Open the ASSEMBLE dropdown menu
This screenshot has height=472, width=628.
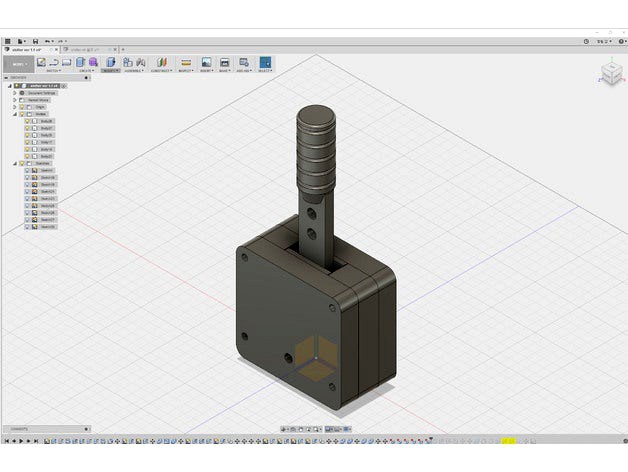tap(134, 71)
